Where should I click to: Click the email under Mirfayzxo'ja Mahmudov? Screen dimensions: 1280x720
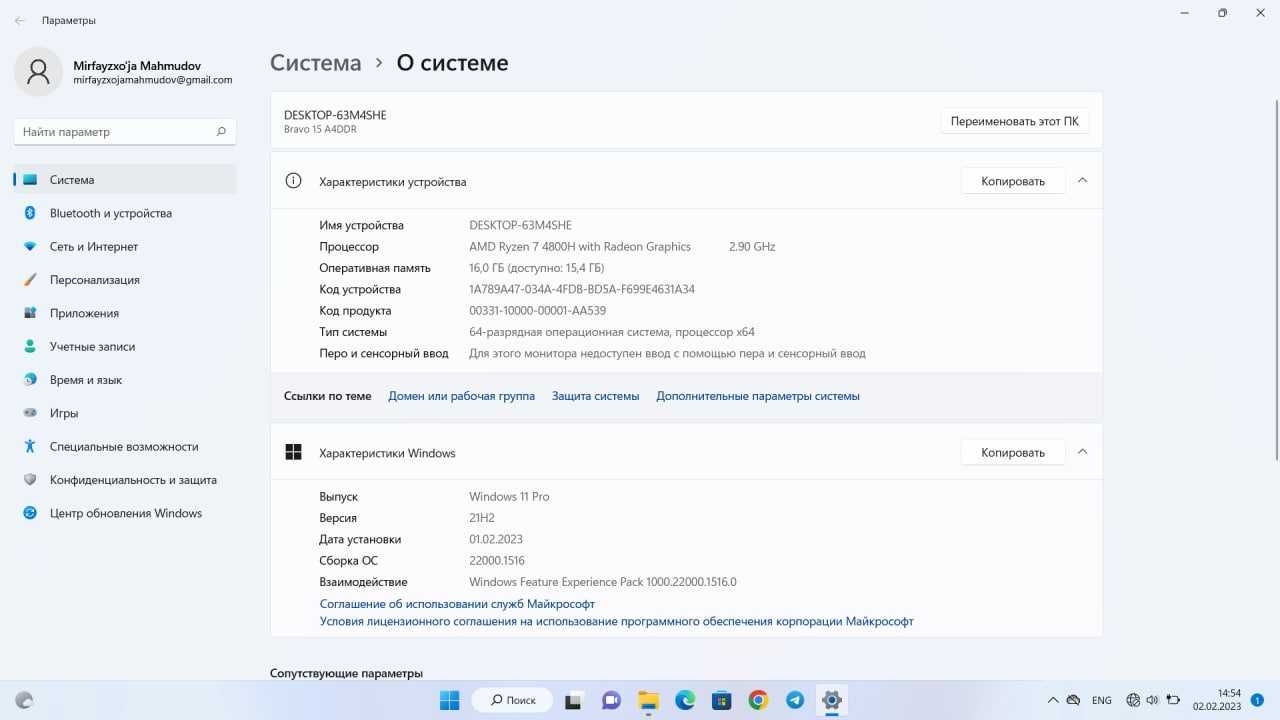153,80
